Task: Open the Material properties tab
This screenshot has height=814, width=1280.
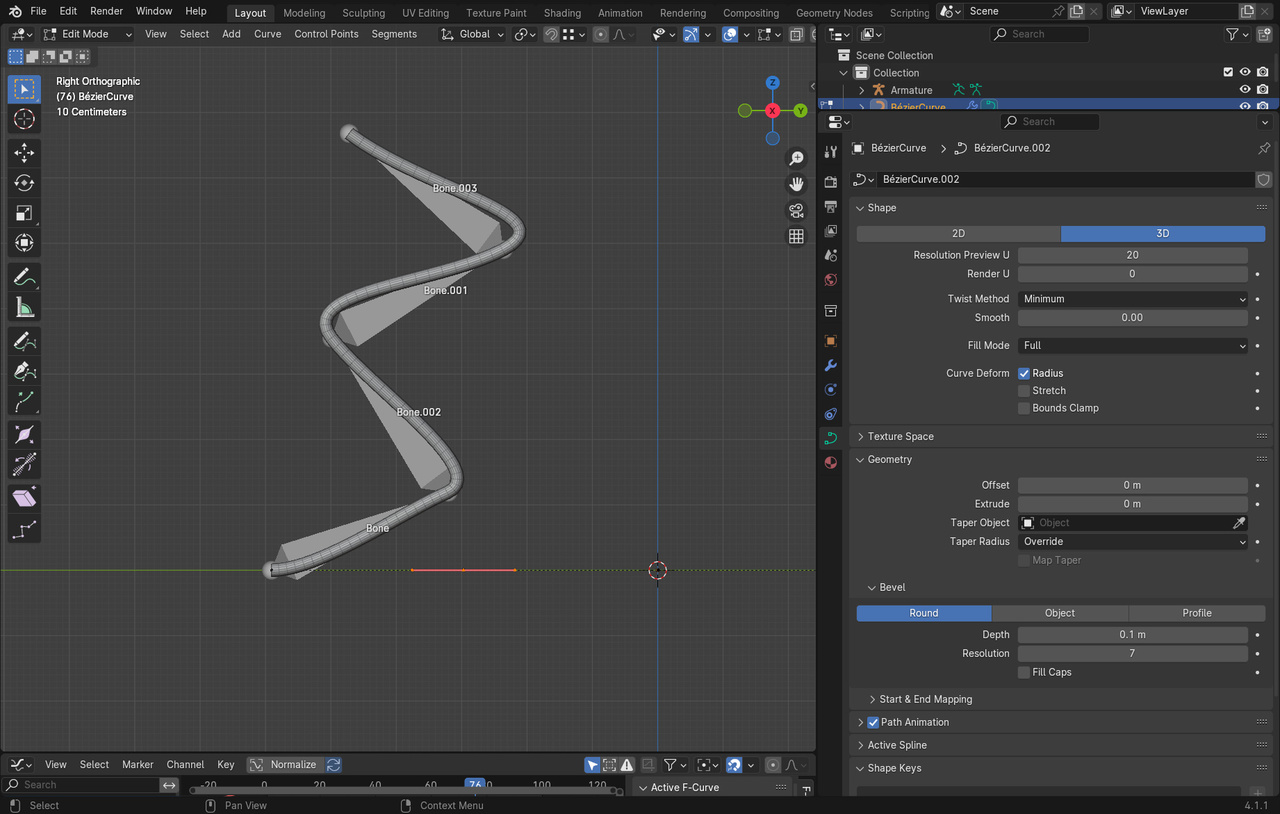Action: point(830,462)
